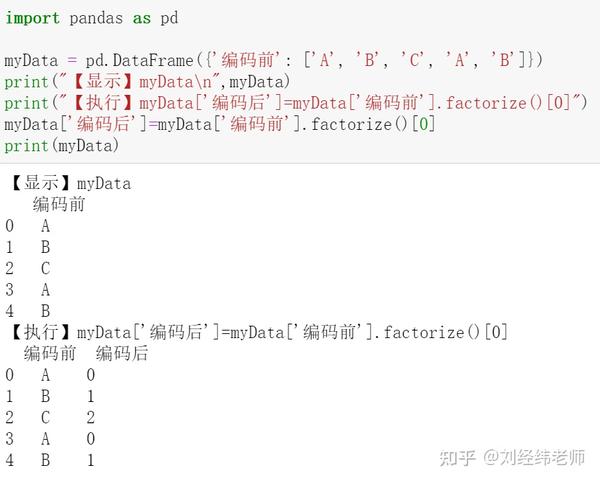600x481 pixels.
Task: Click 编码前 column header in second table
Action: (x=50, y=353)
